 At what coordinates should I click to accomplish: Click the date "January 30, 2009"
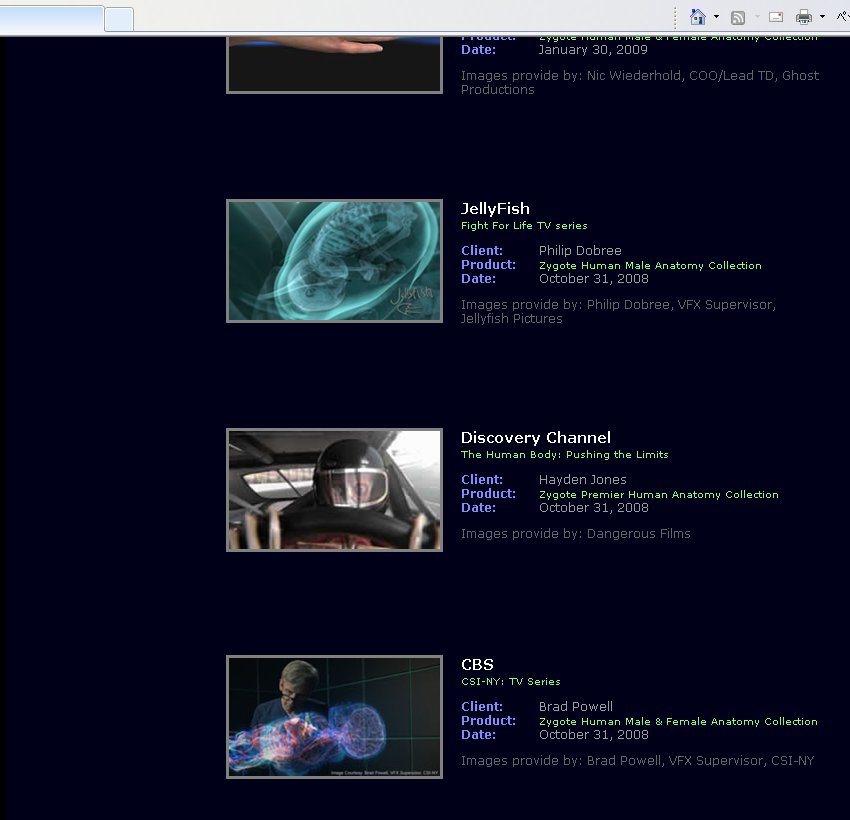[593, 50]
